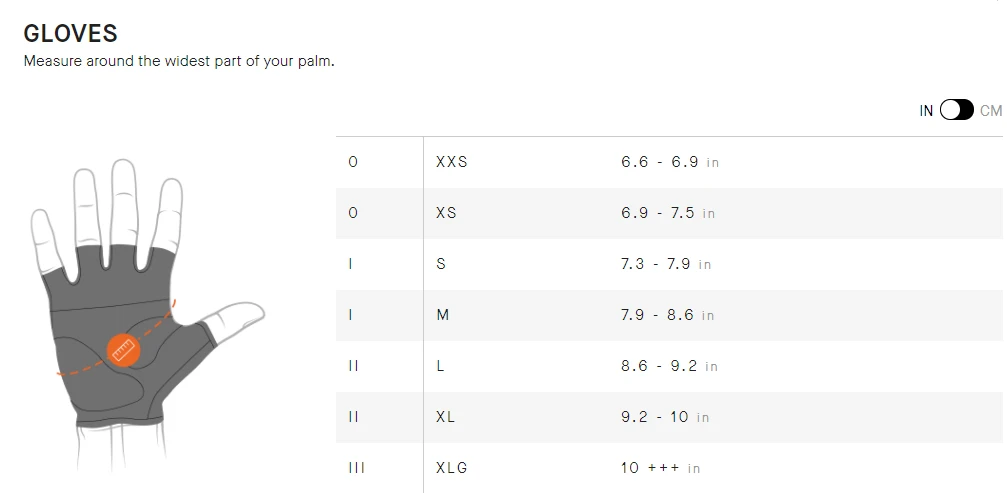
Task: Click the 6.6 - 6.9 in measurement
Action: point(669,162)
